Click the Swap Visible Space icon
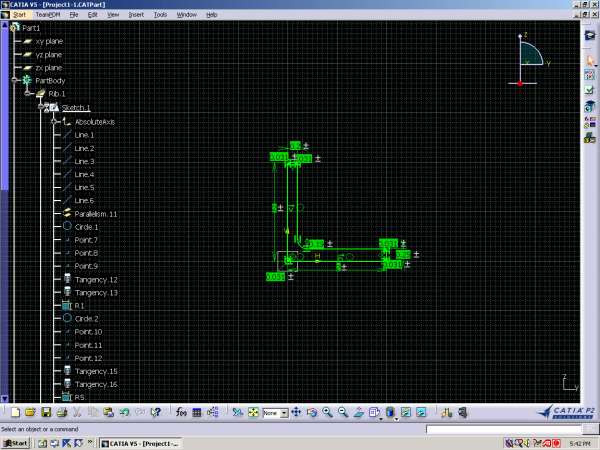This screenshot has height=450, width=600. pyautogui.click(x=421, y=412)
